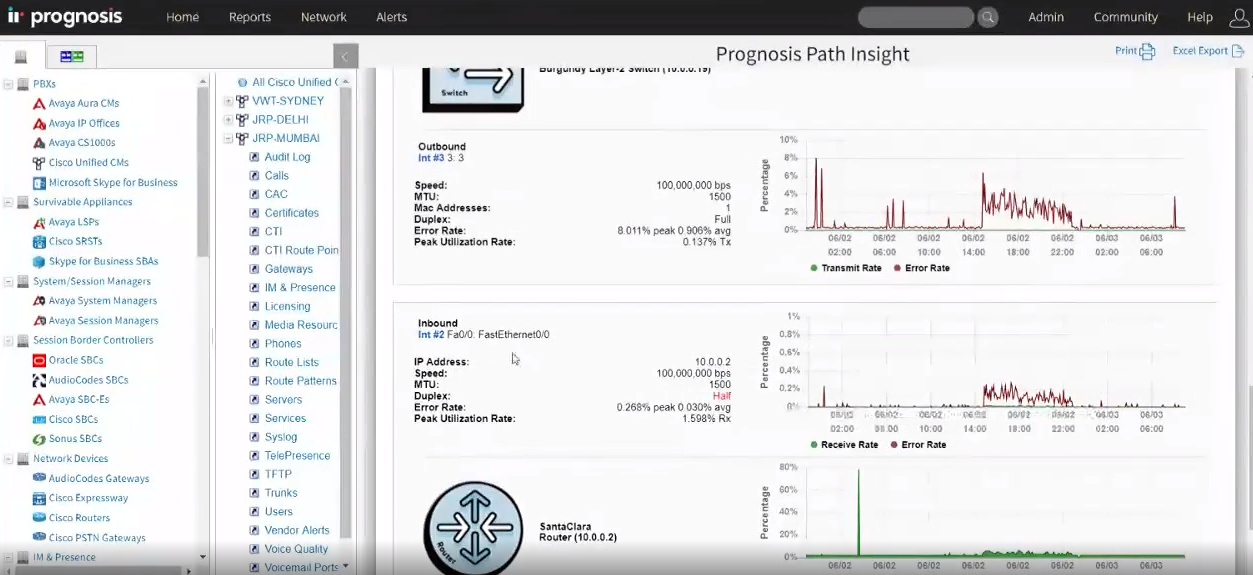The image size is (1253, 575).
Task: Collapse the PBXs group
Action: coord(8,85)
